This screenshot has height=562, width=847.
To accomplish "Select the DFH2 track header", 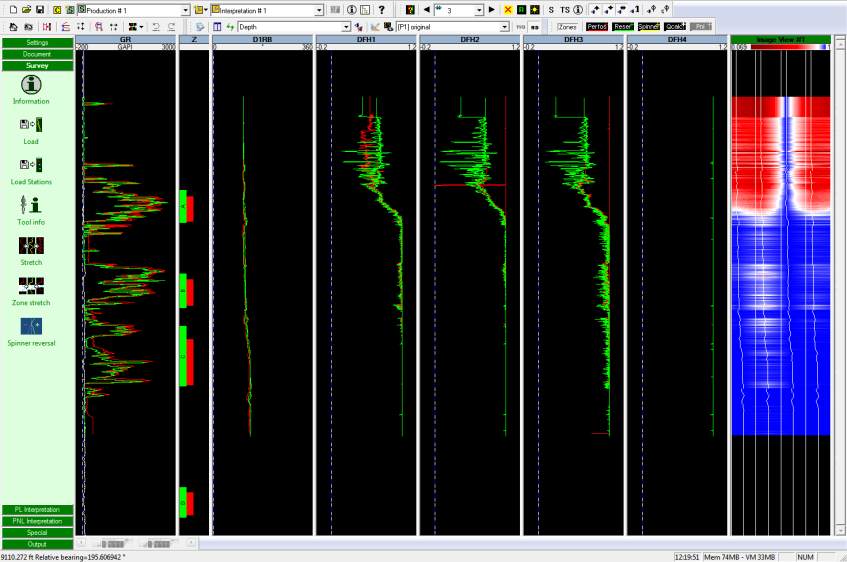I will pos(470,39).
